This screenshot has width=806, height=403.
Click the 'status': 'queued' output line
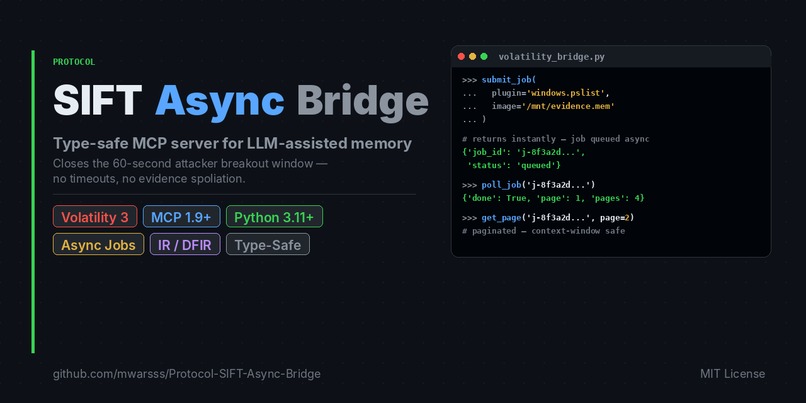(514, 165)
